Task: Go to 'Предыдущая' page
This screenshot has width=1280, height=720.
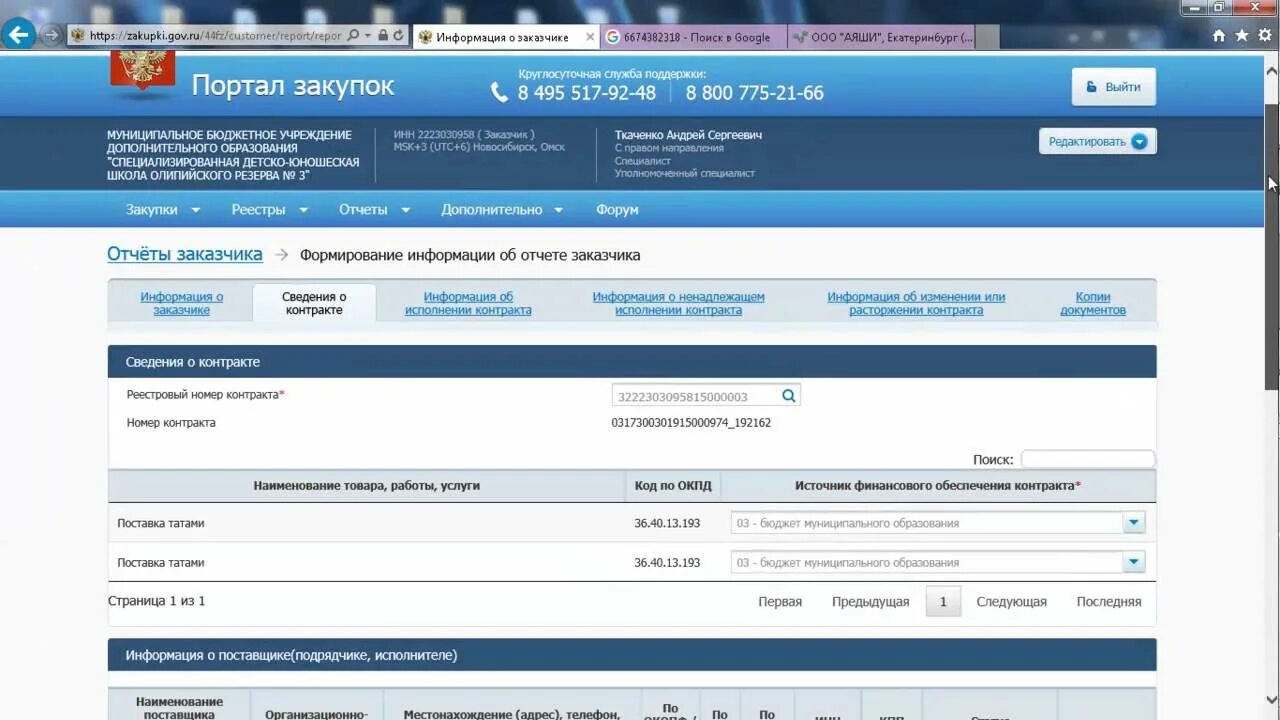Action: point(871,602)
